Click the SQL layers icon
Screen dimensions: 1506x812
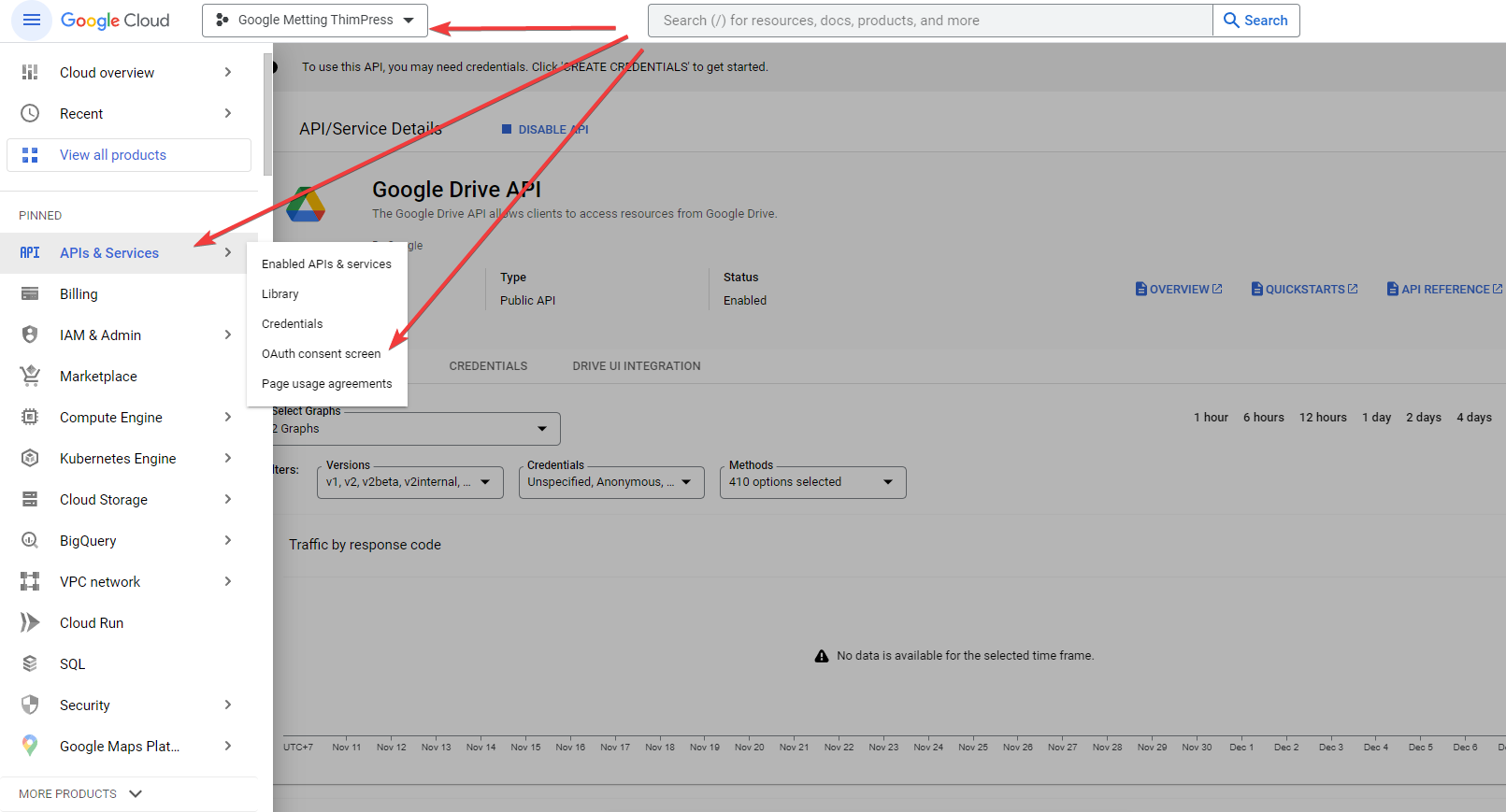30,663
